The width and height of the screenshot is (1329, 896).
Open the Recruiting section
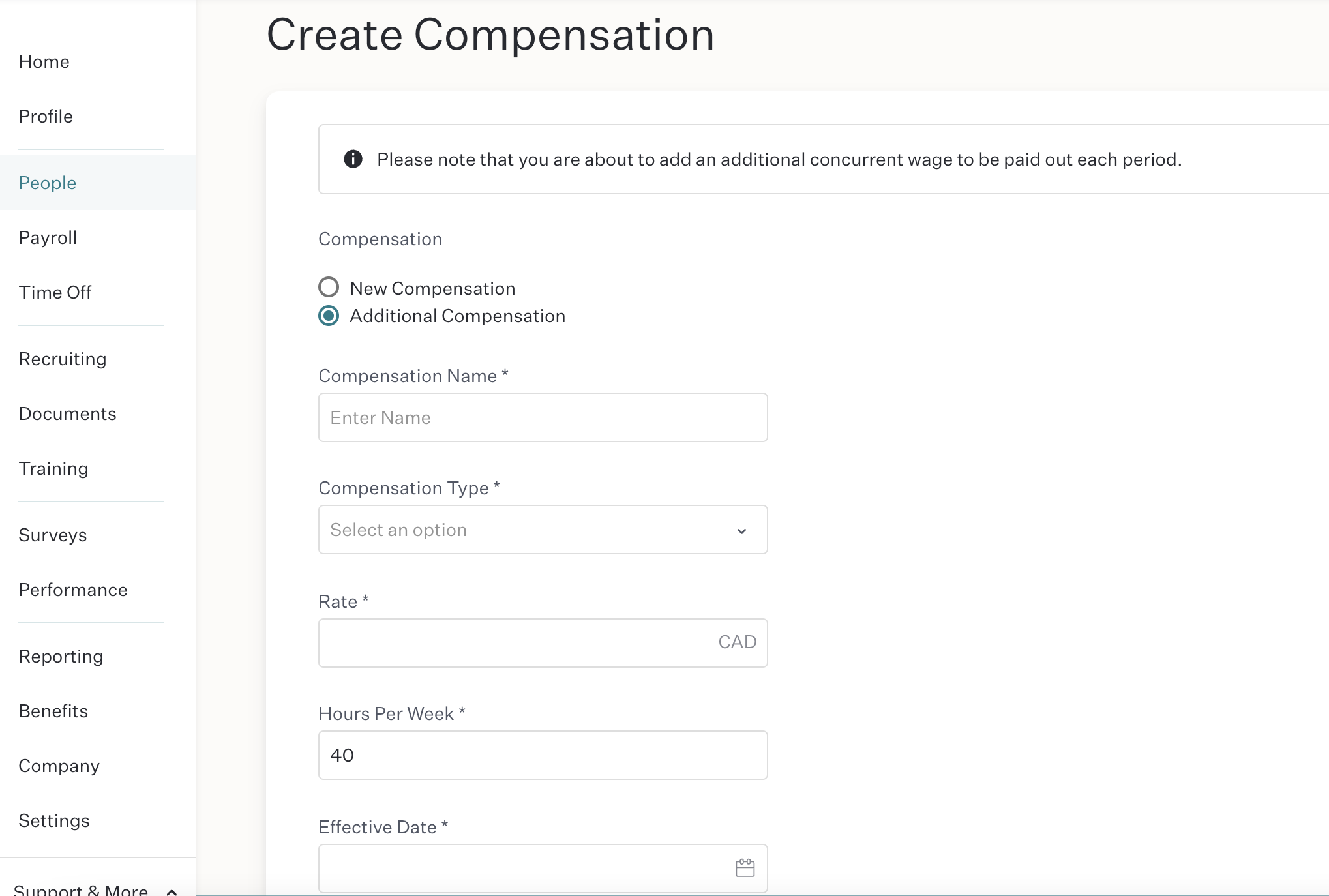pyautogui.click(x=63, y=359)
